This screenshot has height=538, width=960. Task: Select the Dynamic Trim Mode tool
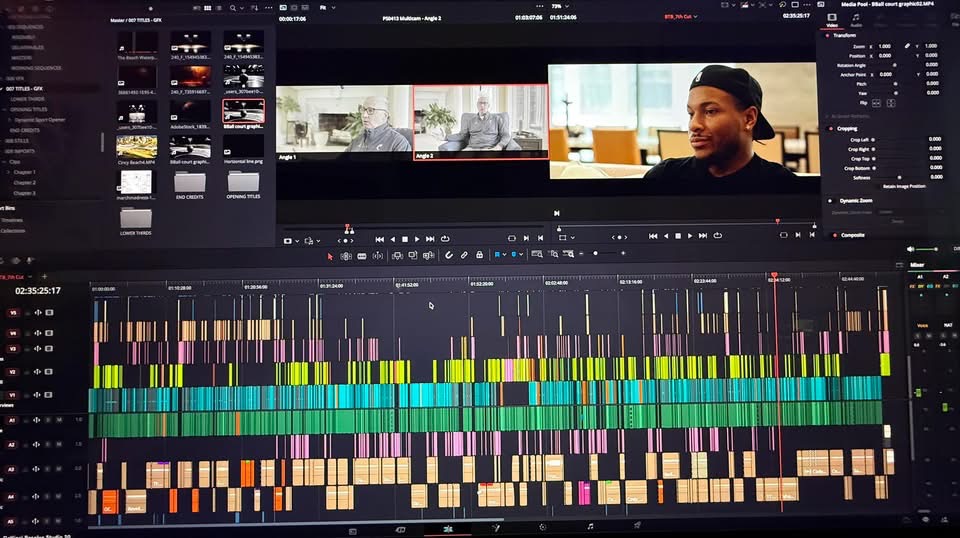(362, 256)
